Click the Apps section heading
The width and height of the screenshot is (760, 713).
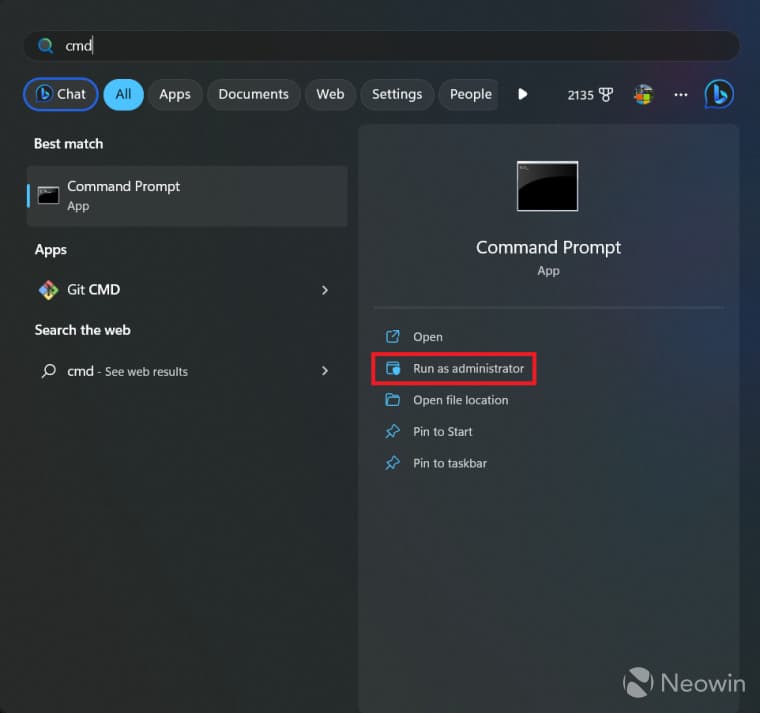click(51, 250)
